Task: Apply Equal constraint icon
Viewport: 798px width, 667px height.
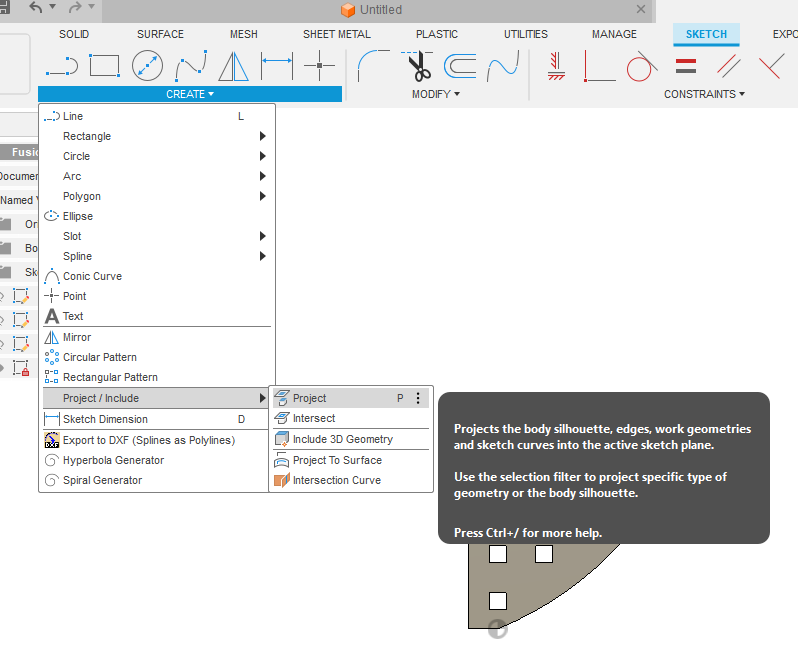Action: [x=686, y=66]
